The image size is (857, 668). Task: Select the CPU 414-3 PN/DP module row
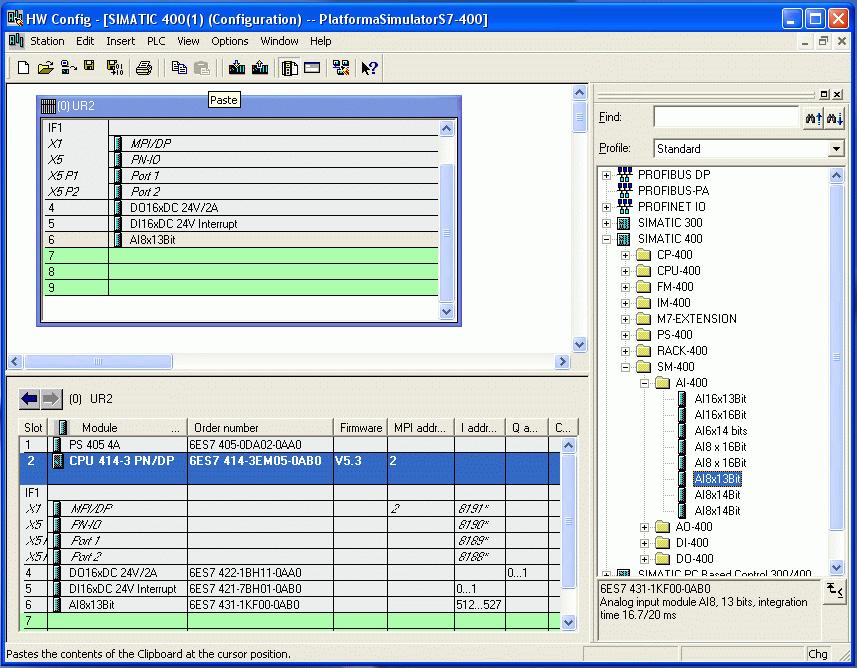pos(290,468)
